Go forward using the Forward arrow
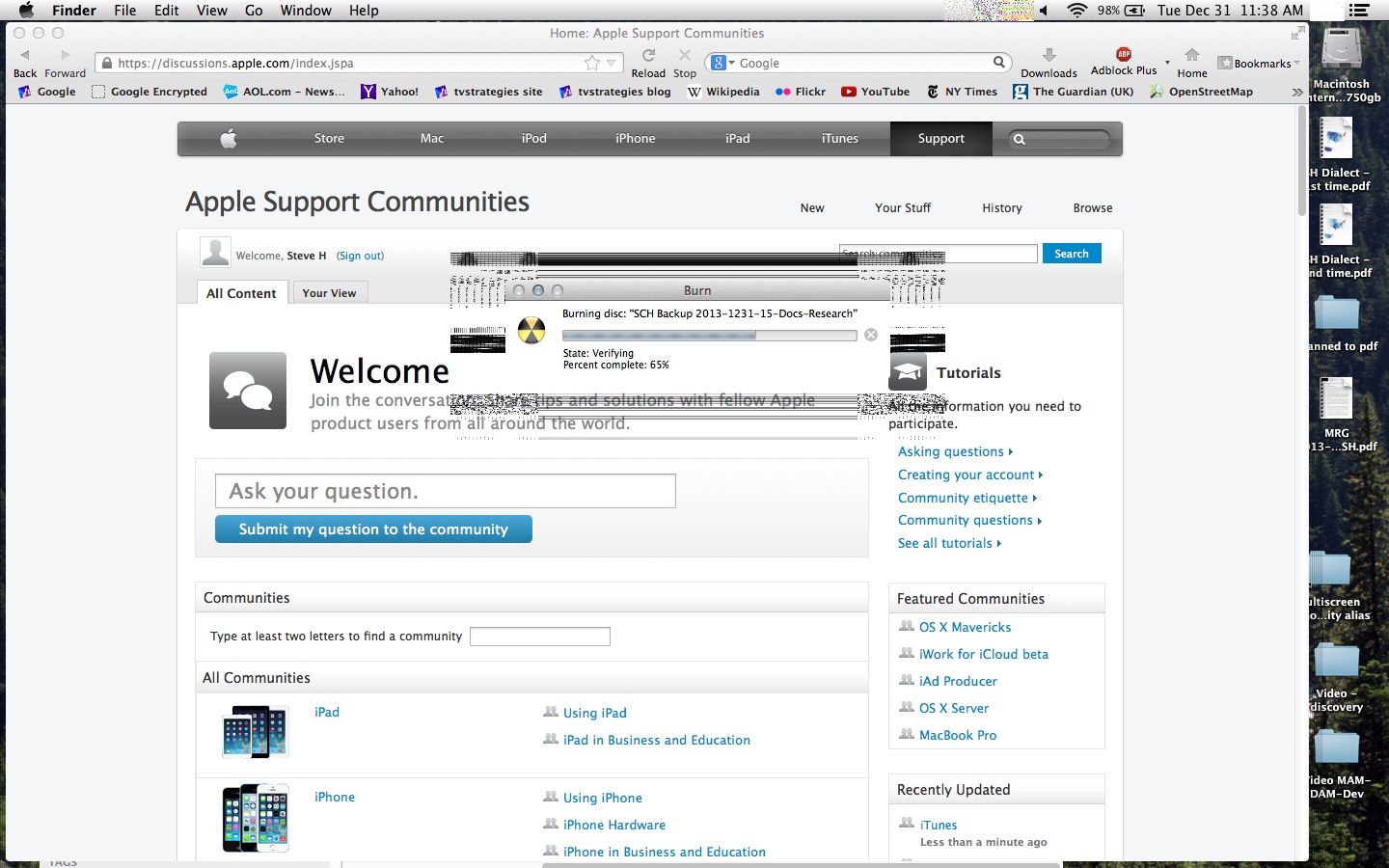The height and width of the screenshot is (868, 1389). pyautogui.click(x=65, y=55)
